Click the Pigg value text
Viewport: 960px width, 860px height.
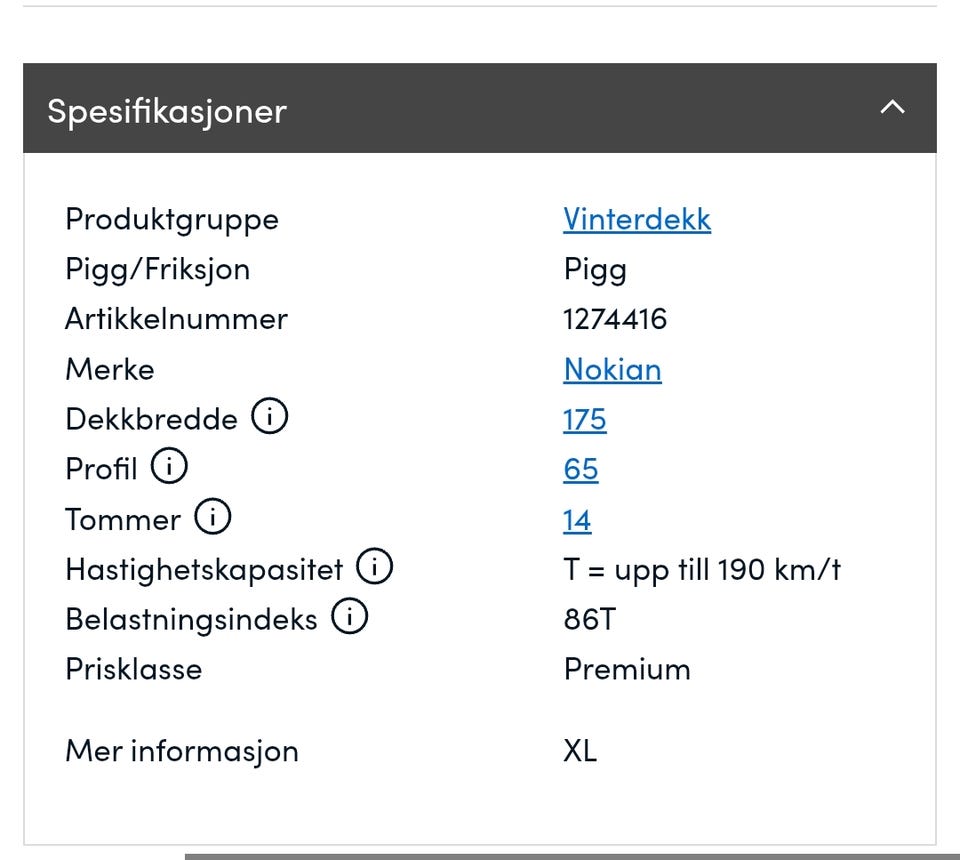pyautogui.click(x=595, y=269)
